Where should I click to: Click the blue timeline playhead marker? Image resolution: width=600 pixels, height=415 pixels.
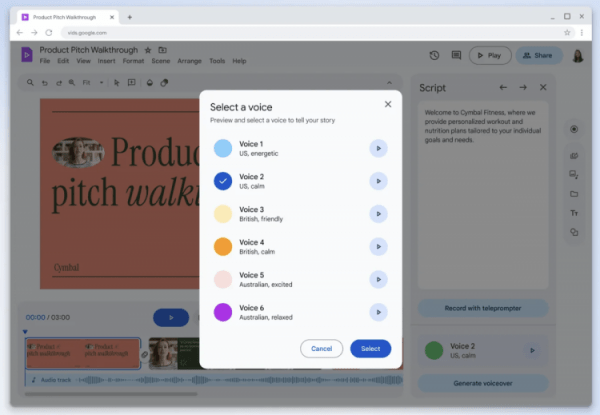[x=25, y=332]
